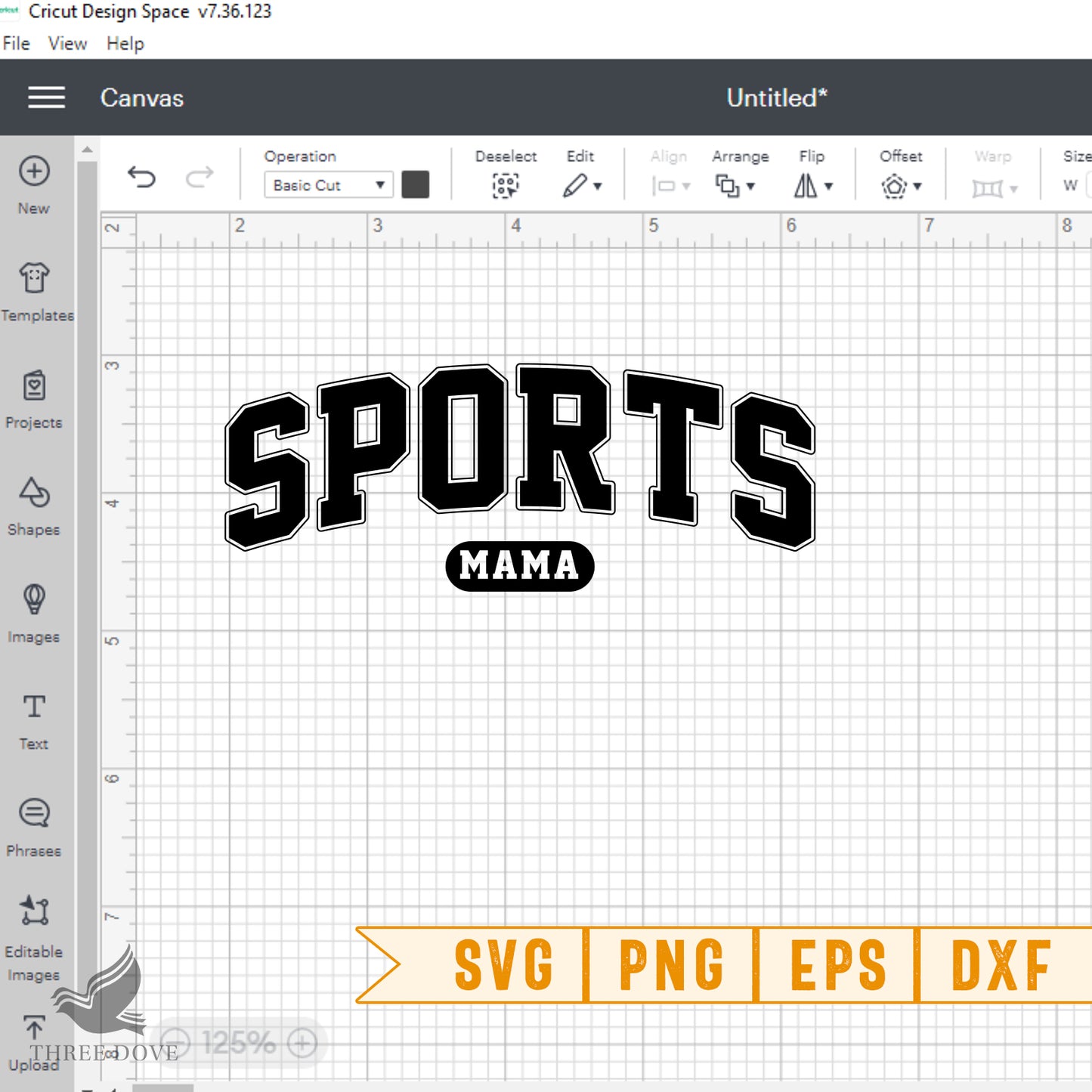Undo the last action
Viewport: 1092px width, 1092px height.
click(x=141, y=178)
